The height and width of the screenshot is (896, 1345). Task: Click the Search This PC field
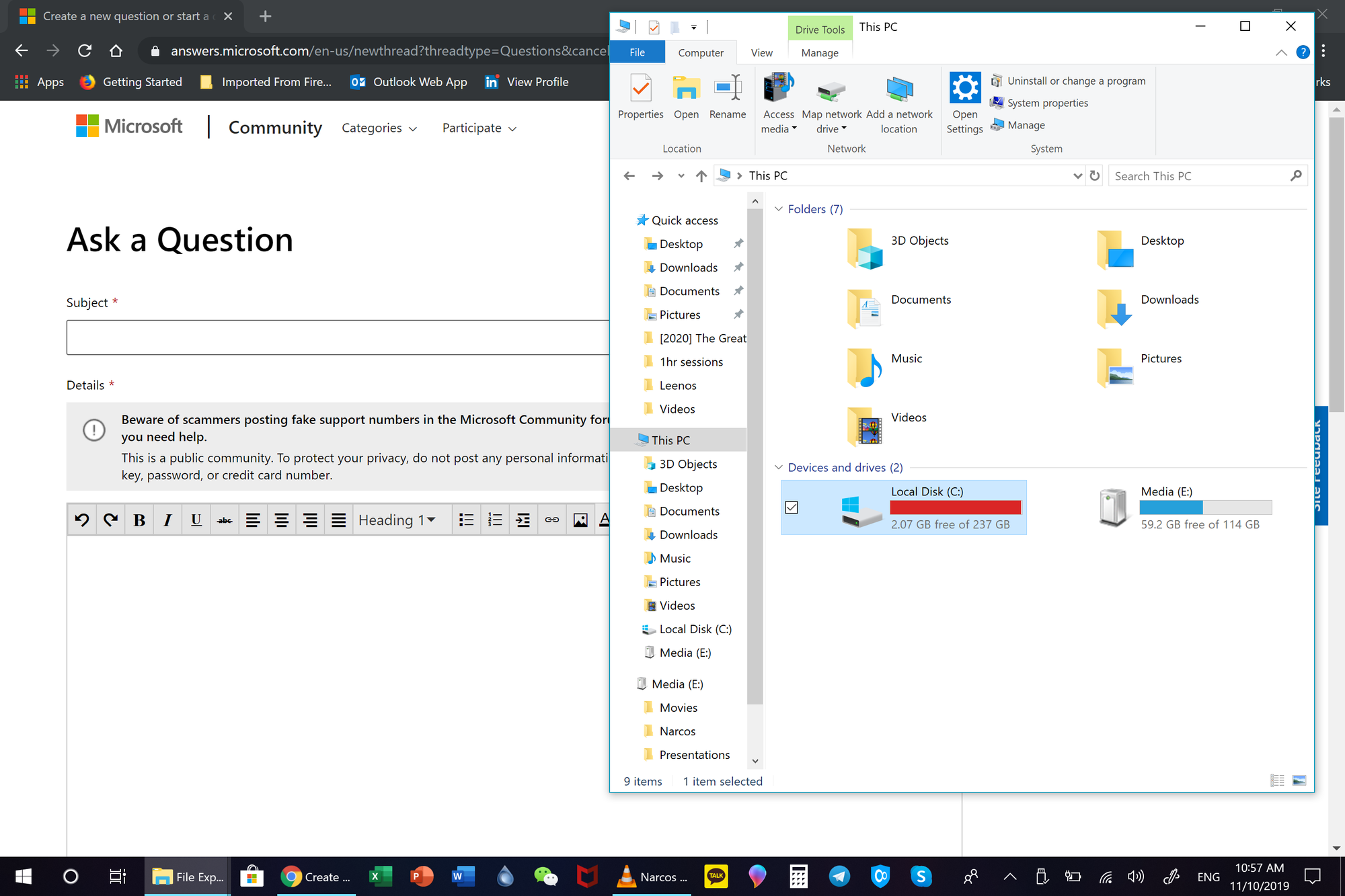pos(1207,175)
